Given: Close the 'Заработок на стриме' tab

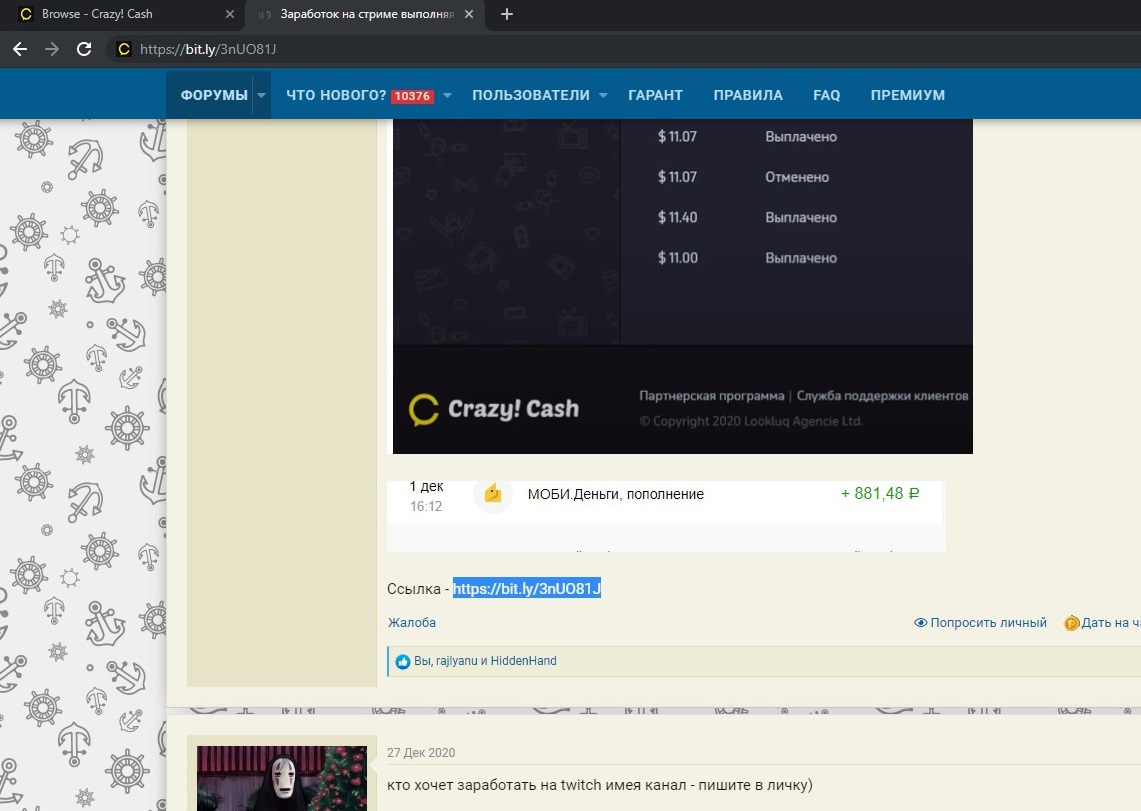Looking at the screenshot, I should coord(469,14).
